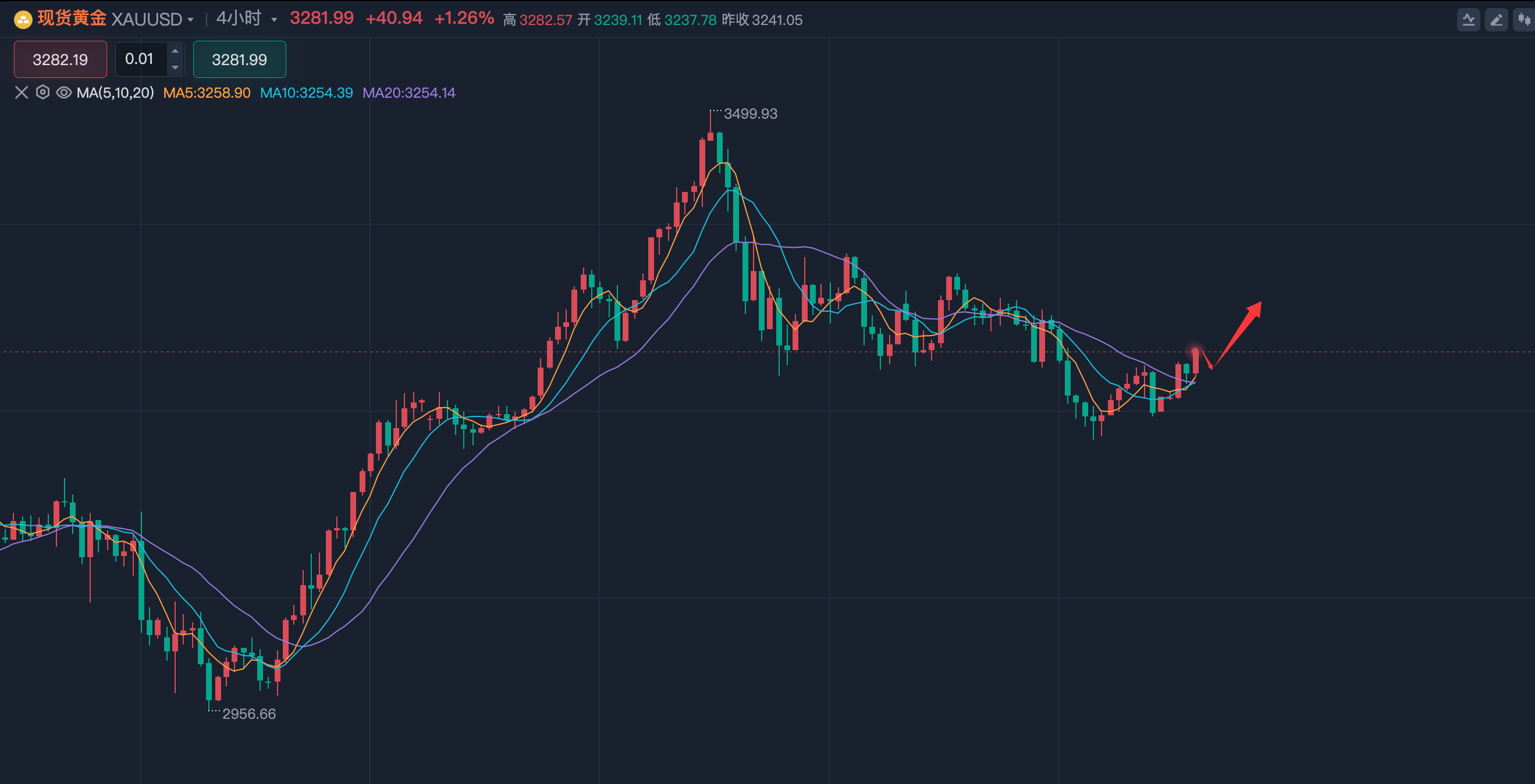Decrease lot size with down arrow

pyautogui.click(x=175, y=67)
